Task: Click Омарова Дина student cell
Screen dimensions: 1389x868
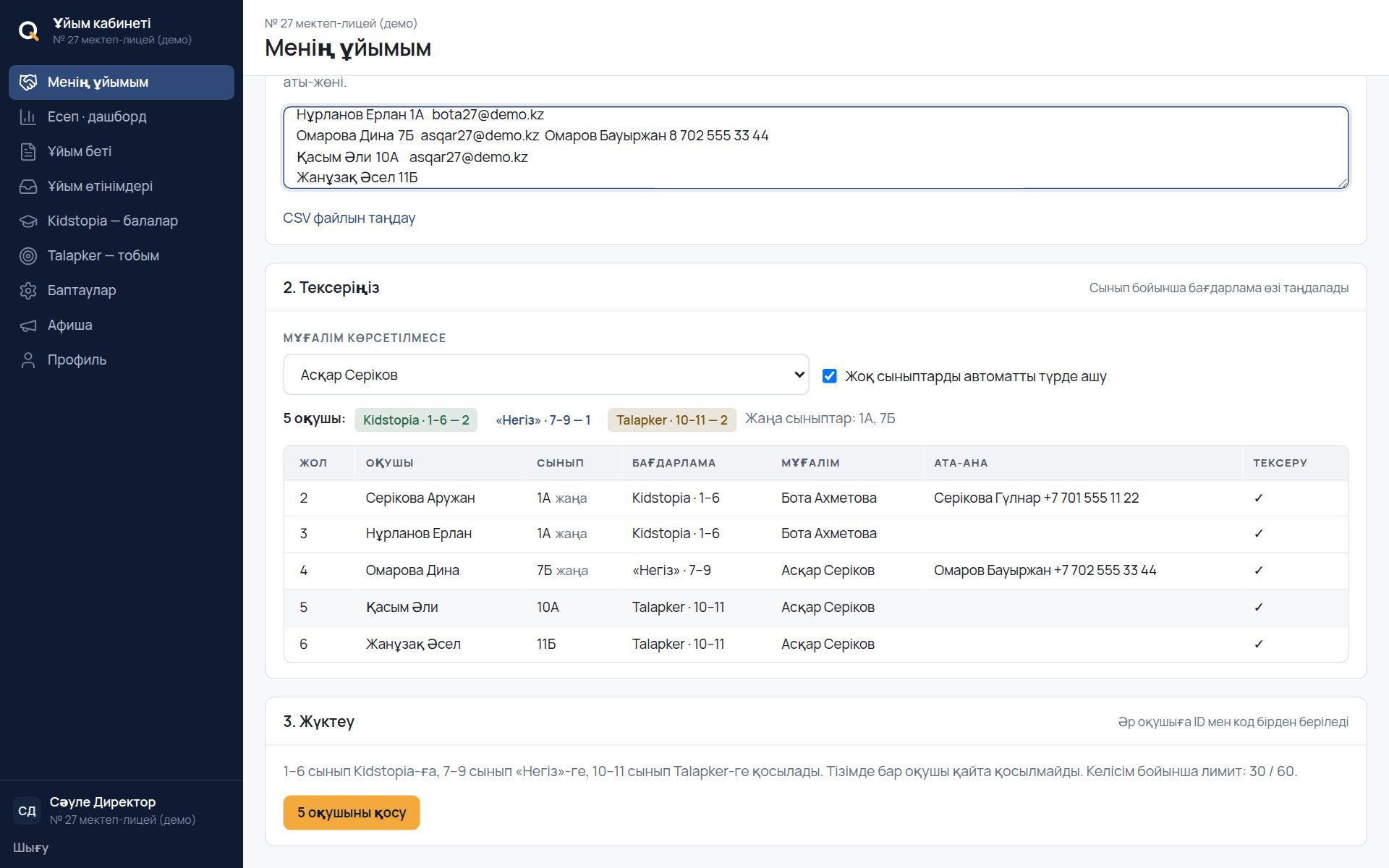Action: click(x=412, y=571)
